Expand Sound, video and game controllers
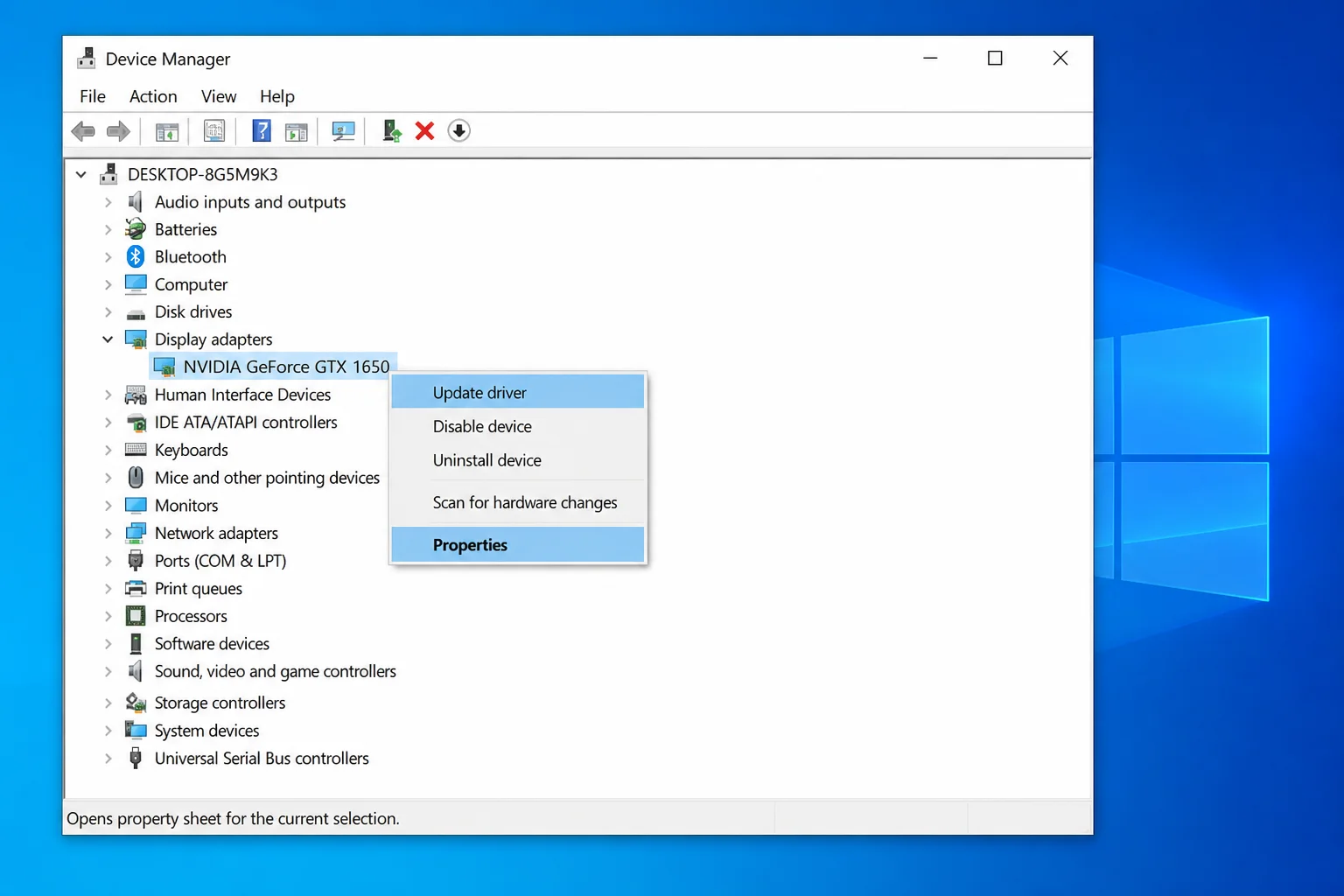 pyautogui.click(x=108, y=671)
